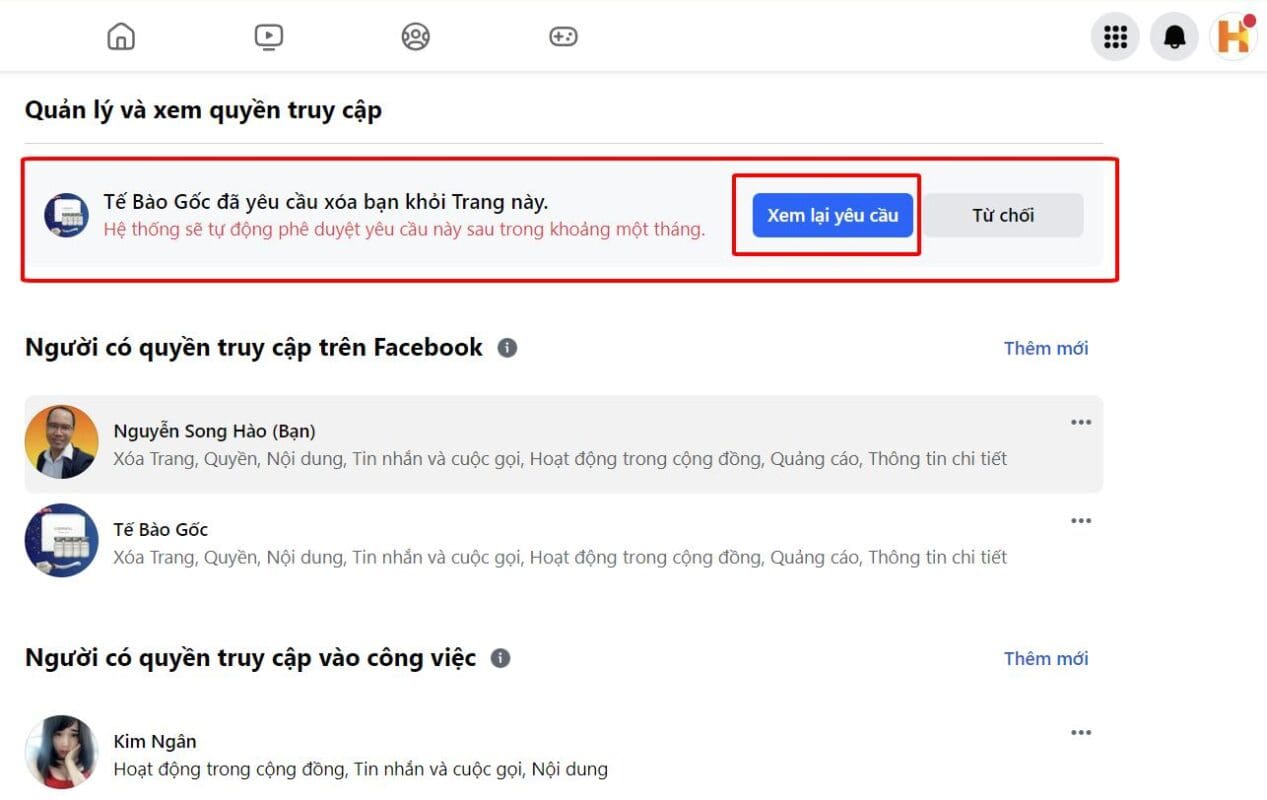Open the Video (Watch) tab icon
This screenshot has width=1267, height=800.
click(x=268, y=37)
